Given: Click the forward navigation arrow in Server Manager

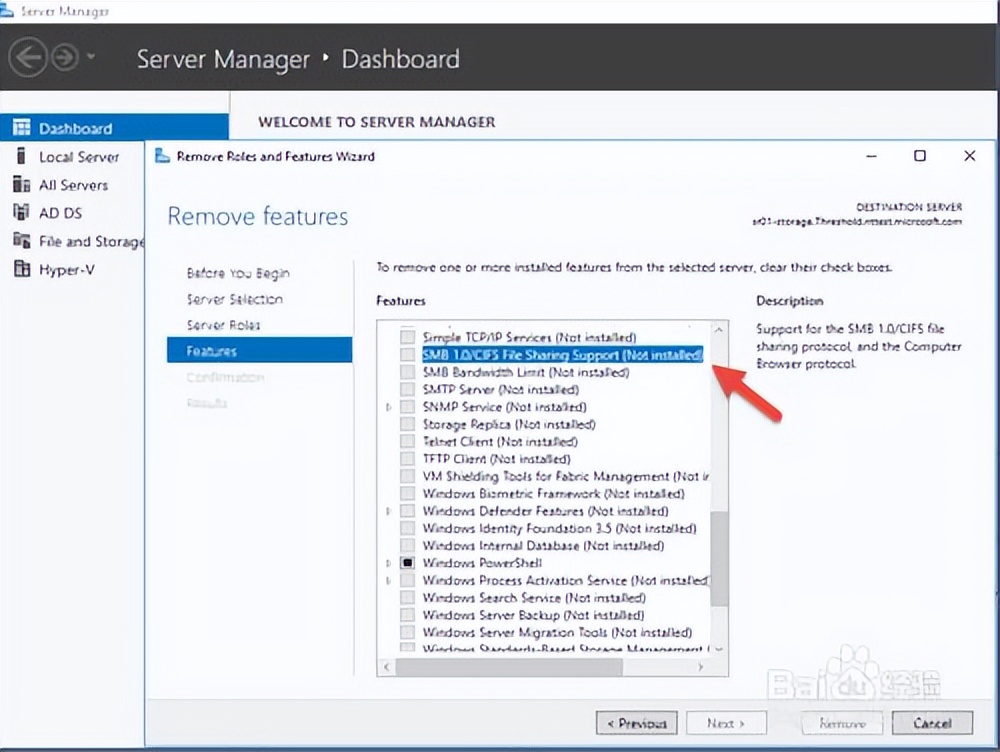Looking at the screenshot, I should point(64,57).
